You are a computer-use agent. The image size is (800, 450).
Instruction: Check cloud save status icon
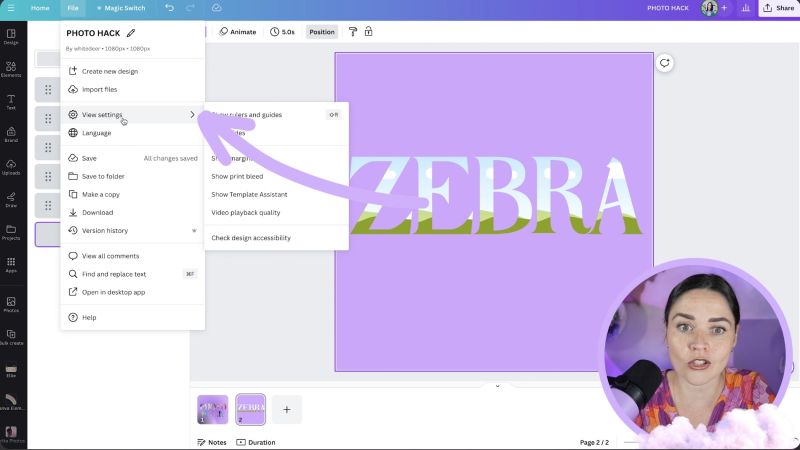coord(216,8)
